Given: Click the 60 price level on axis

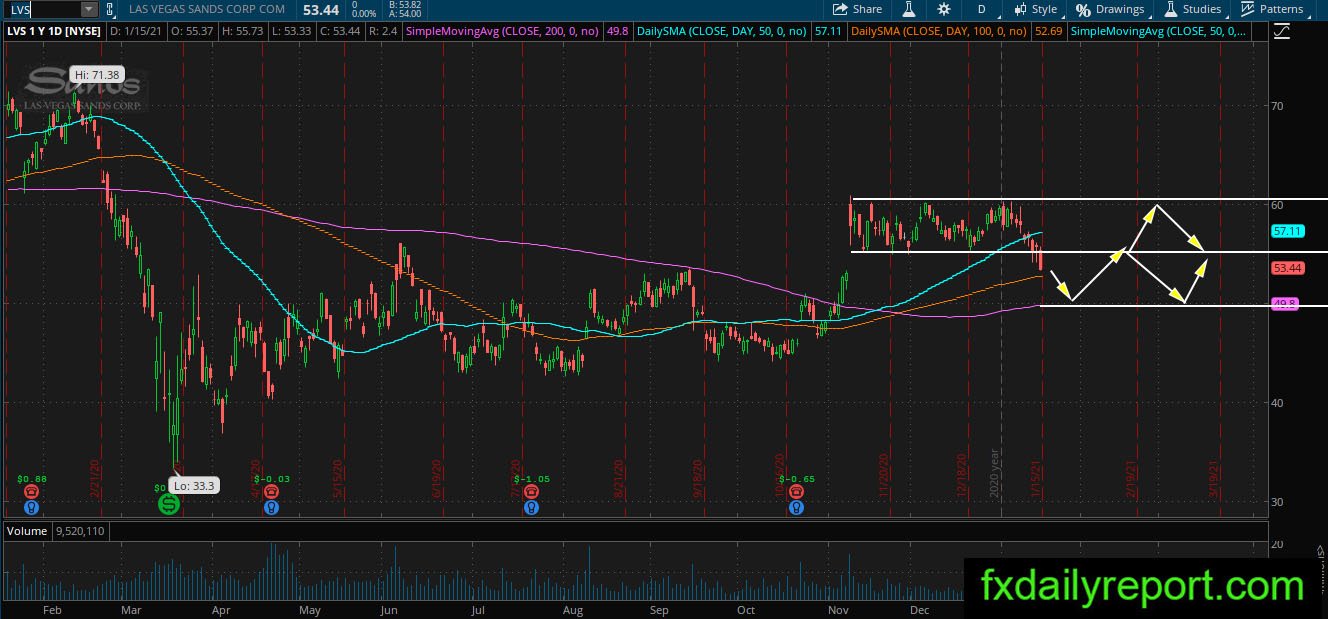Looking at the screenshot, I should coord(1277,204).
